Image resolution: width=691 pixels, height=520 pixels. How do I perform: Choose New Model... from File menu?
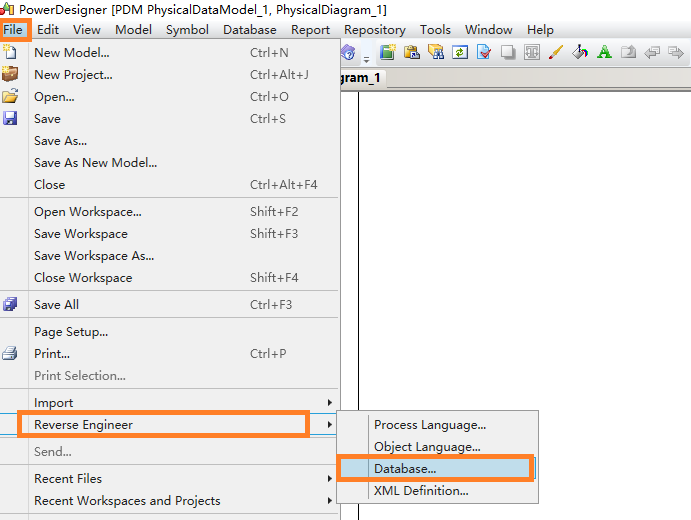169,52
